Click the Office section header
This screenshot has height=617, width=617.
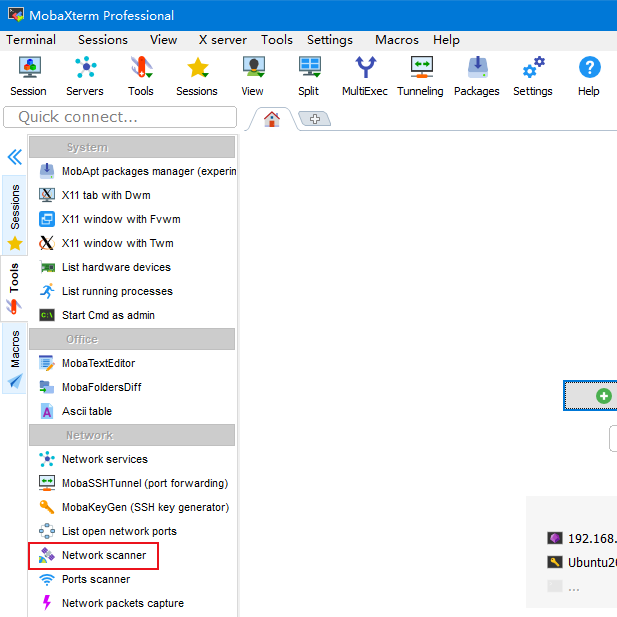[132, 339]
